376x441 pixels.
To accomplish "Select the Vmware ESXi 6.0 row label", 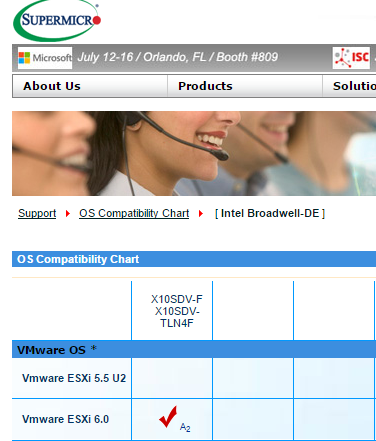I will pyautogui.click(x=65, y=419).
